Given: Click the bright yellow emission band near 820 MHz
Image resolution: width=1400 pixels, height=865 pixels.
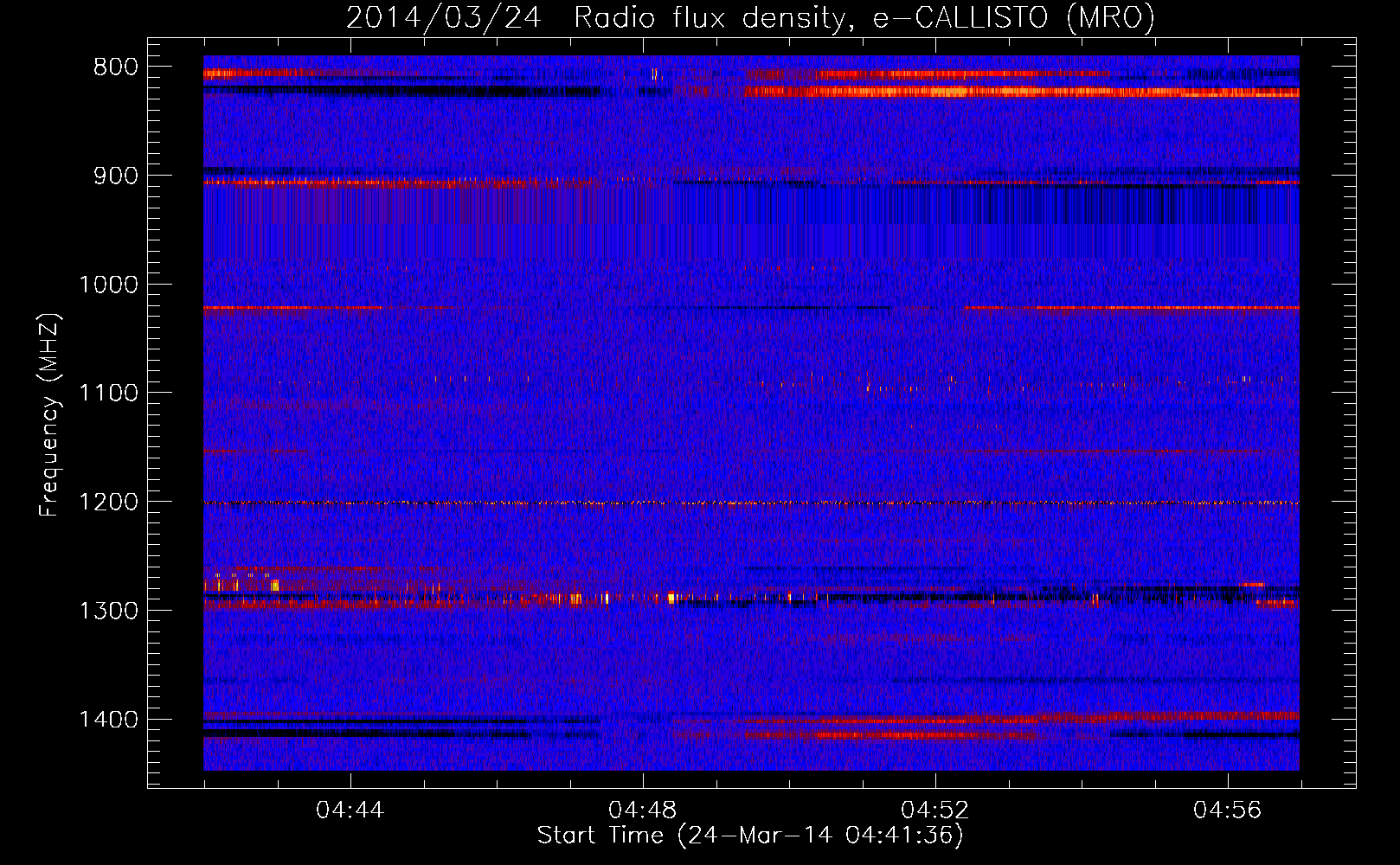Looking at the screenshot, I should coord(1021,91).
